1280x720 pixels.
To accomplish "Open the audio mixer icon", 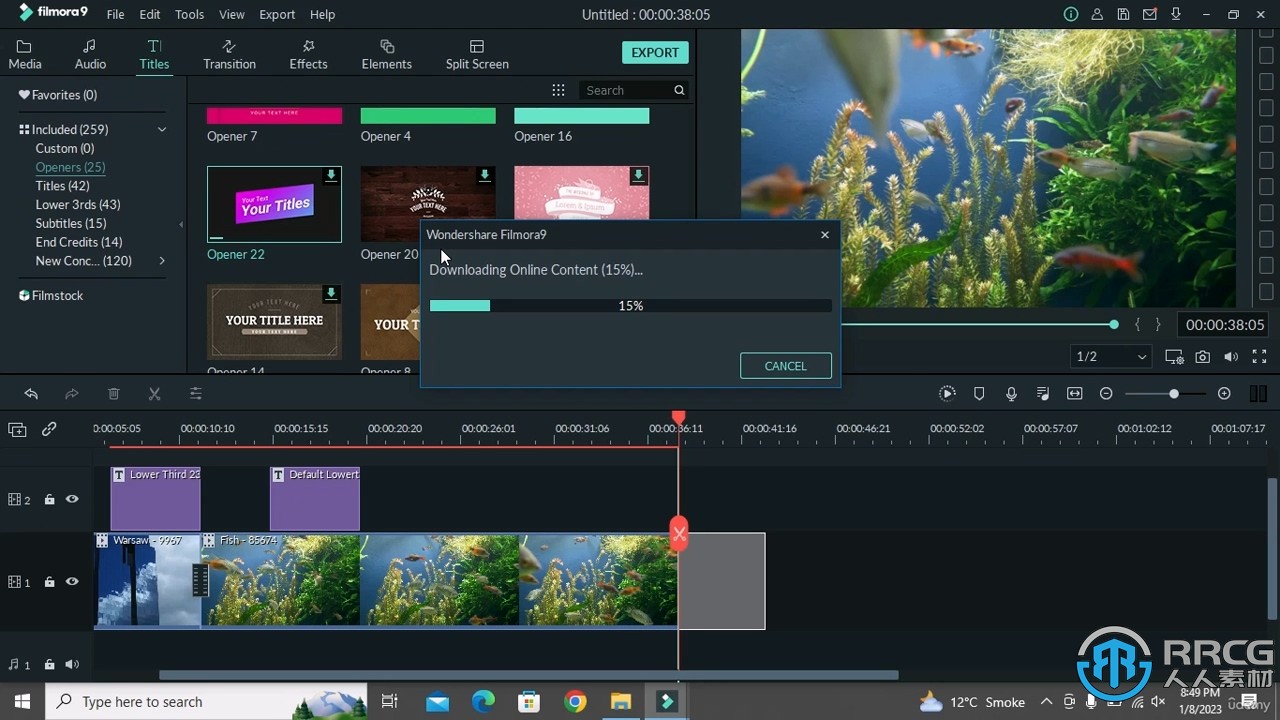I will 1043,394.
